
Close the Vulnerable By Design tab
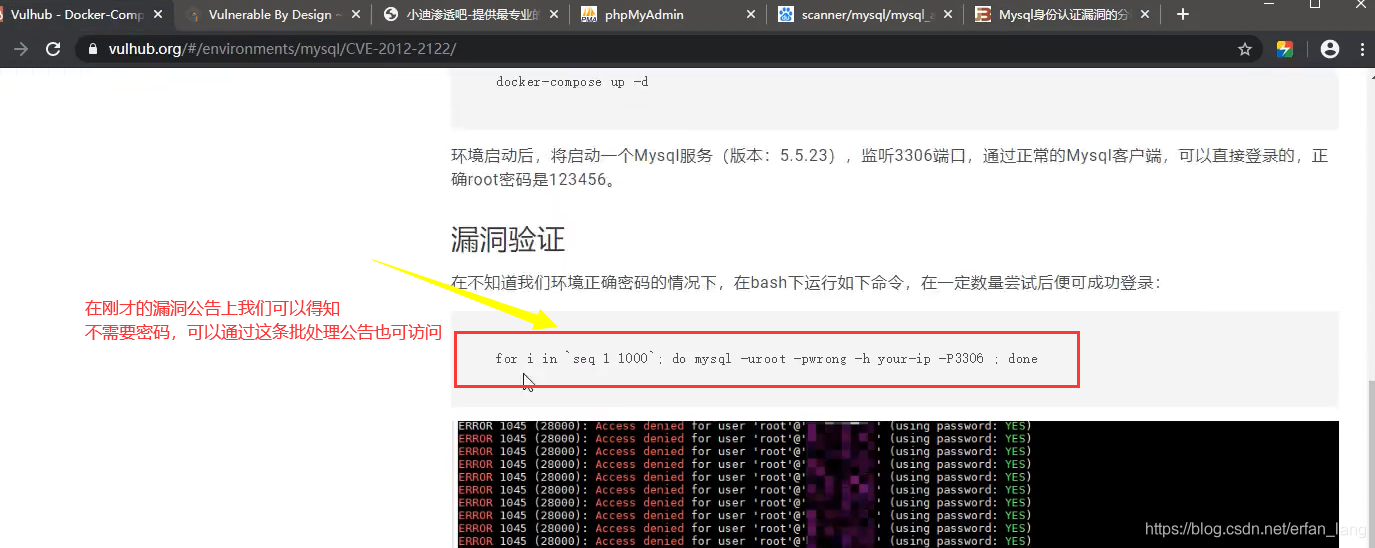point(355,15)
